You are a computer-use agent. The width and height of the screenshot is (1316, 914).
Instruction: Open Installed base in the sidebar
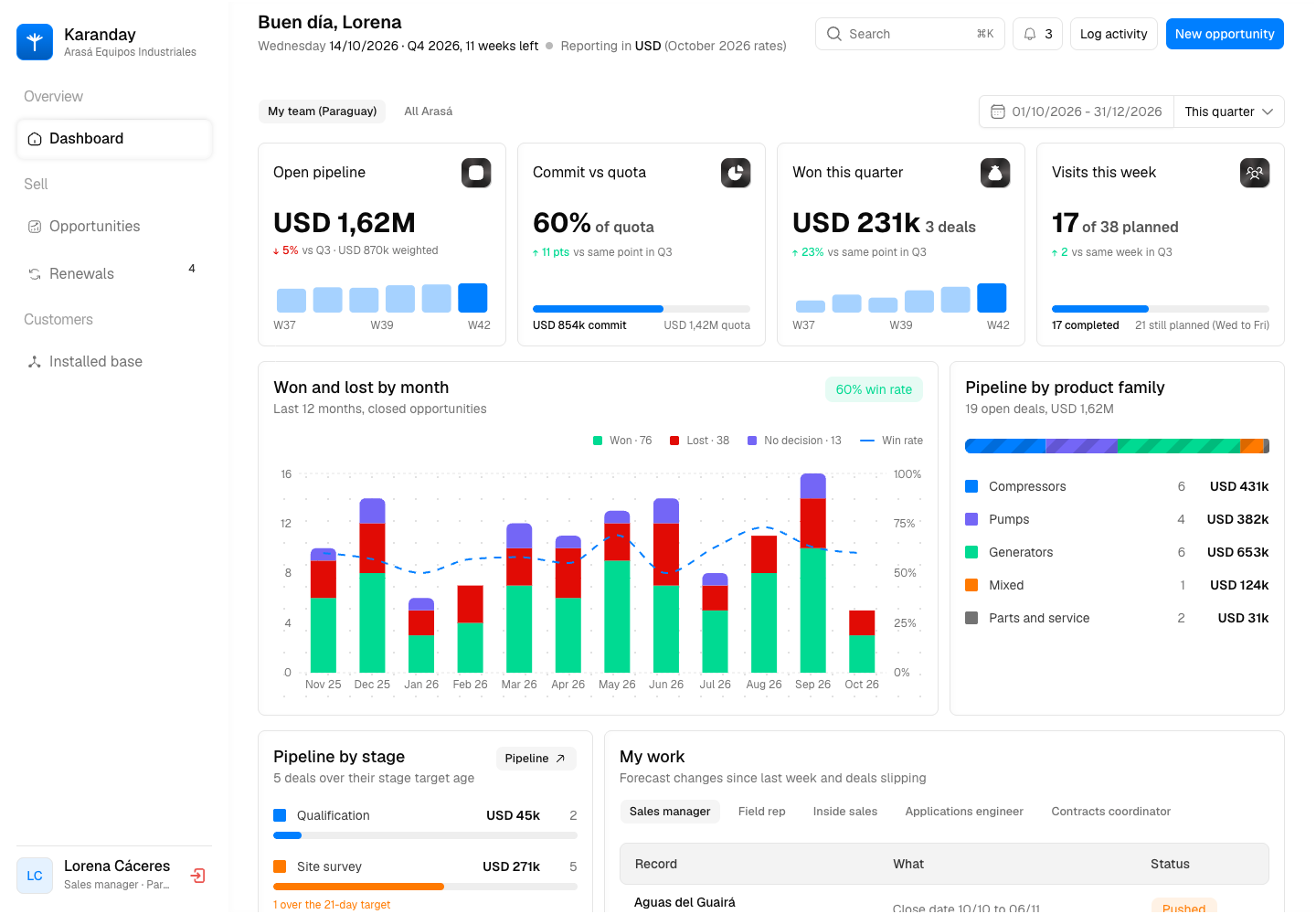pos(114,362)
